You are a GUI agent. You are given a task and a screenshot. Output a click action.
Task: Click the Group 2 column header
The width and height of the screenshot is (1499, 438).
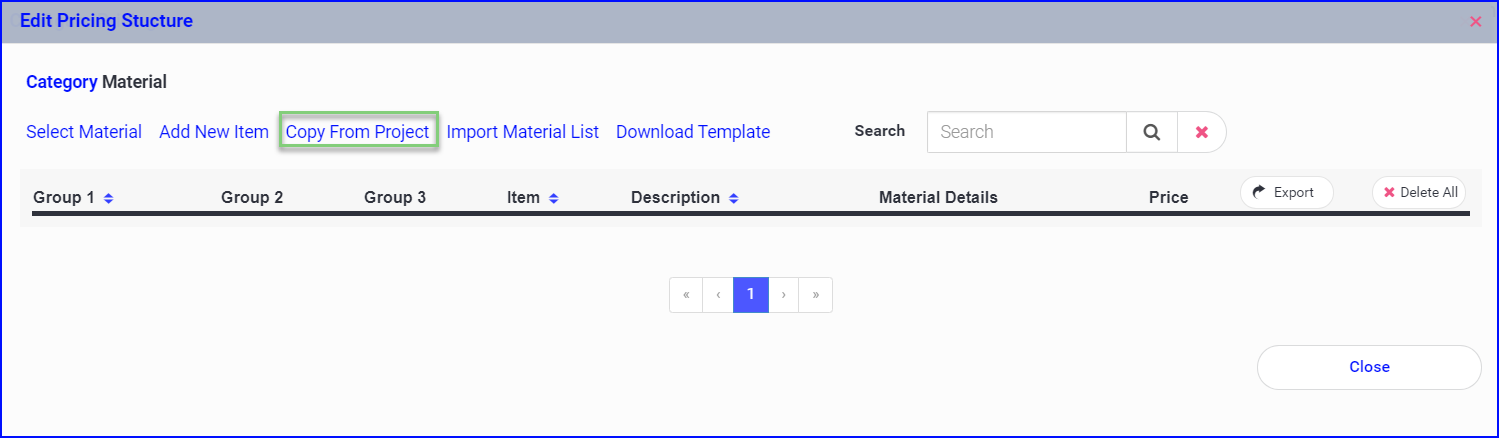coord(252,198)
